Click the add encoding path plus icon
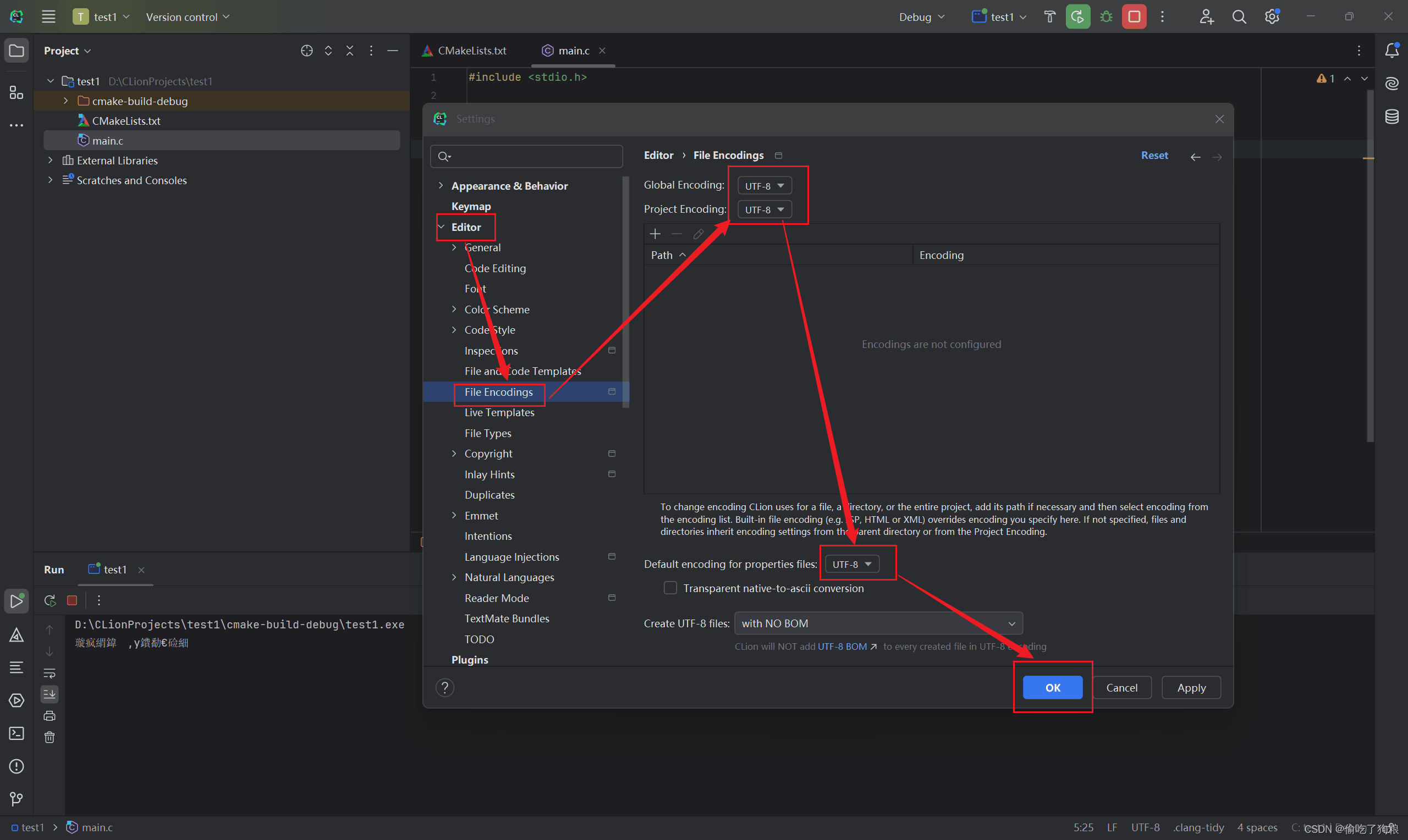 [x=655, y=234]
